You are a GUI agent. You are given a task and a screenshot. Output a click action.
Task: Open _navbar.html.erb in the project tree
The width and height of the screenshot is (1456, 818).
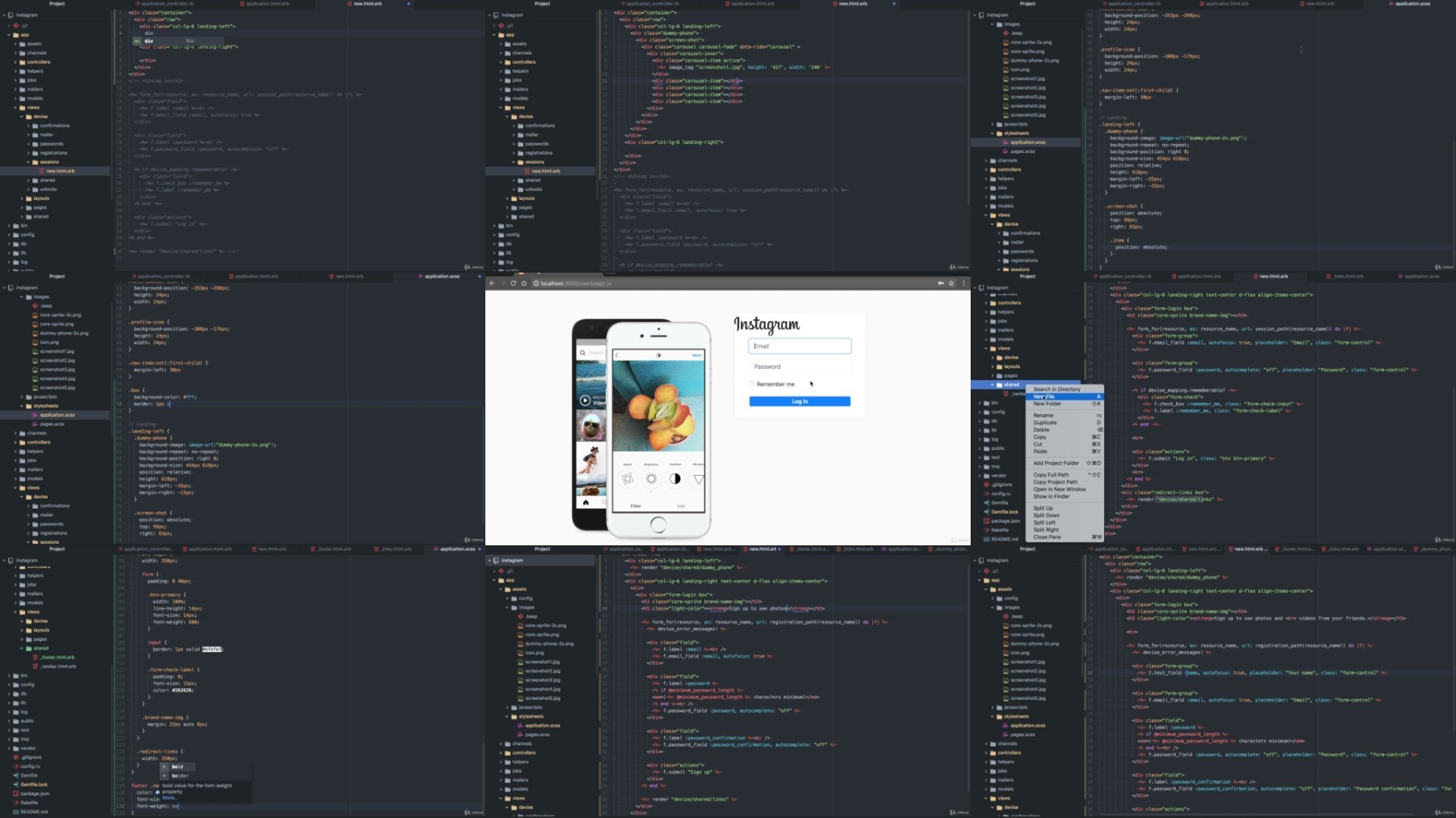tap(60, 667)
